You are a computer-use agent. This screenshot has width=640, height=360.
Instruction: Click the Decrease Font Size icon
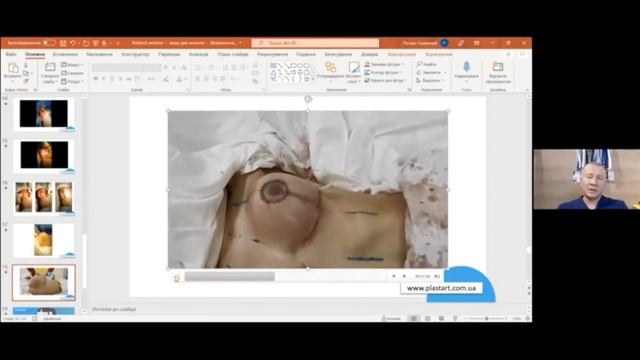(174, 67)
